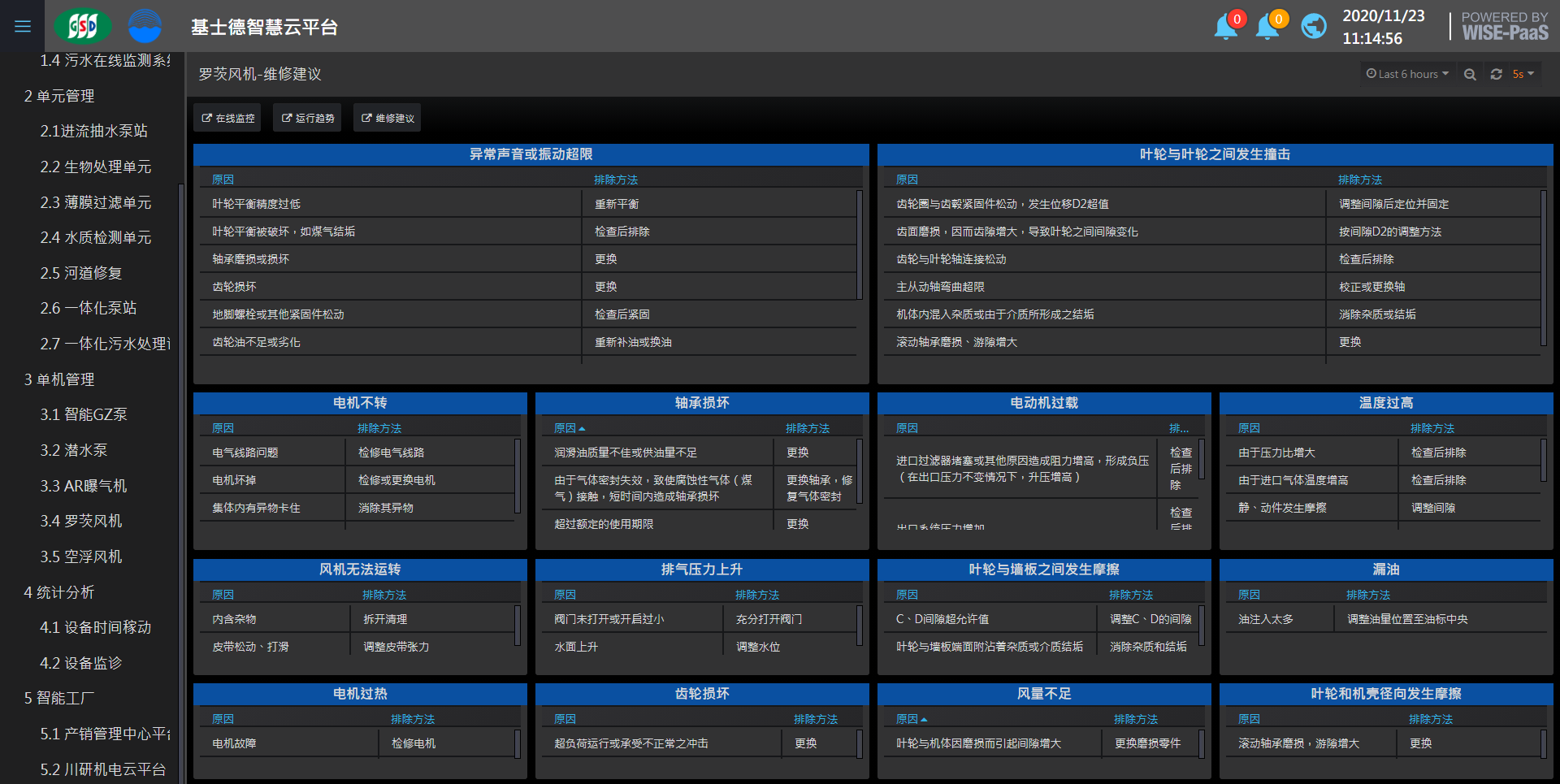This screenshot has height=784, width=1560.
Task: Open the 5s refresh interval dropdown
Action: click(1523, 74)
